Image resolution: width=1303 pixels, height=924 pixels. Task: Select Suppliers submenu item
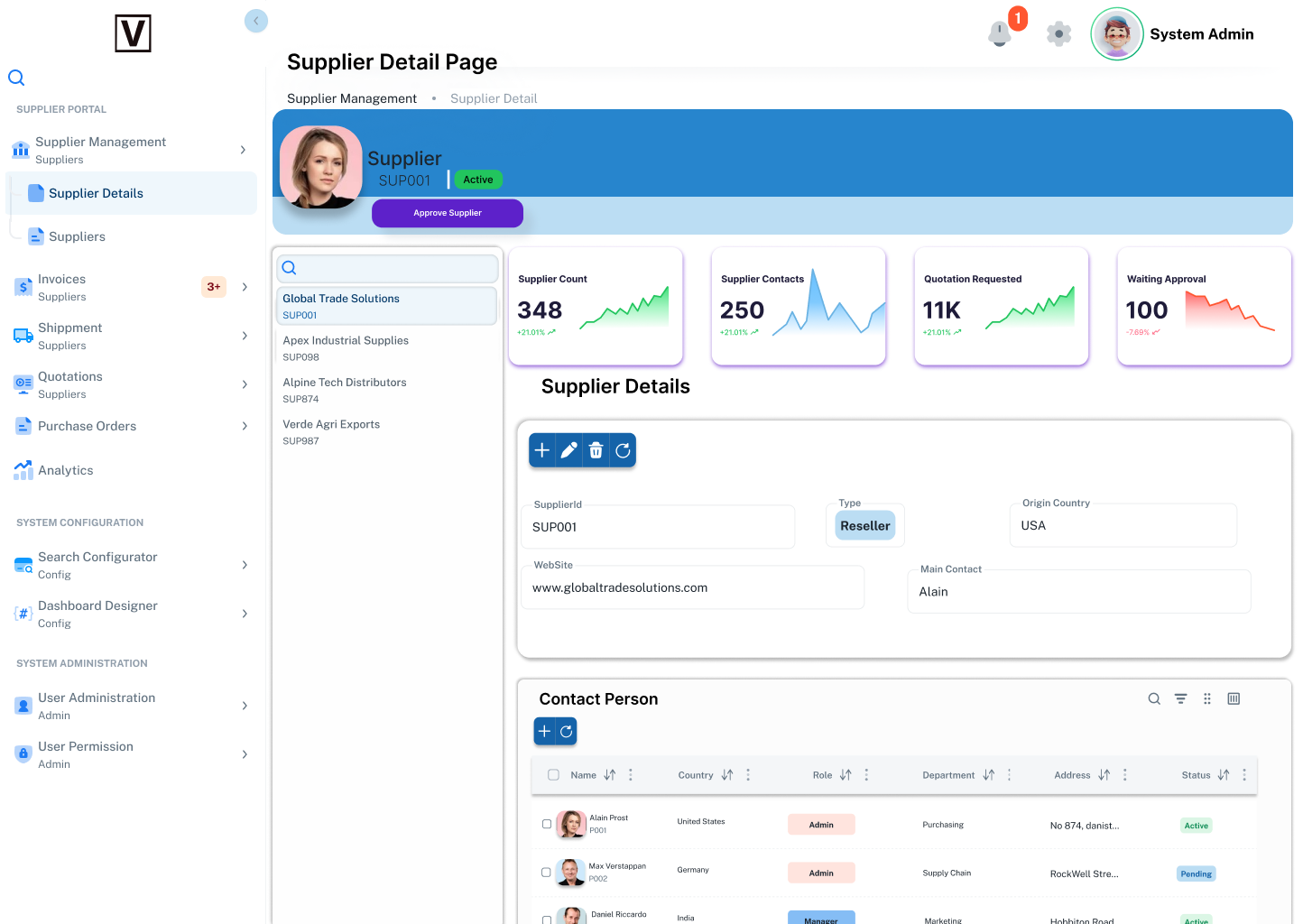pos(77,236)
